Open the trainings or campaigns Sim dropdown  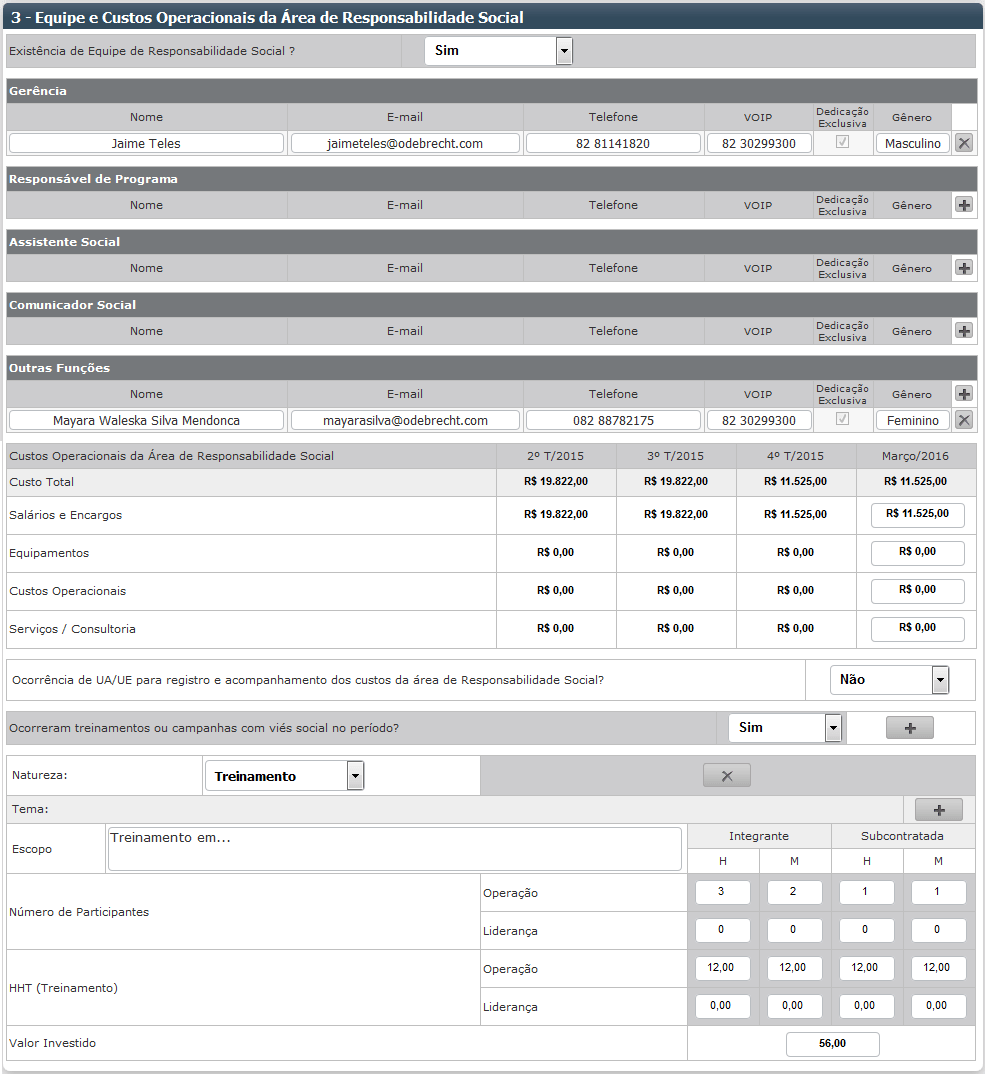pyautogui.click(x=833, y=728)
